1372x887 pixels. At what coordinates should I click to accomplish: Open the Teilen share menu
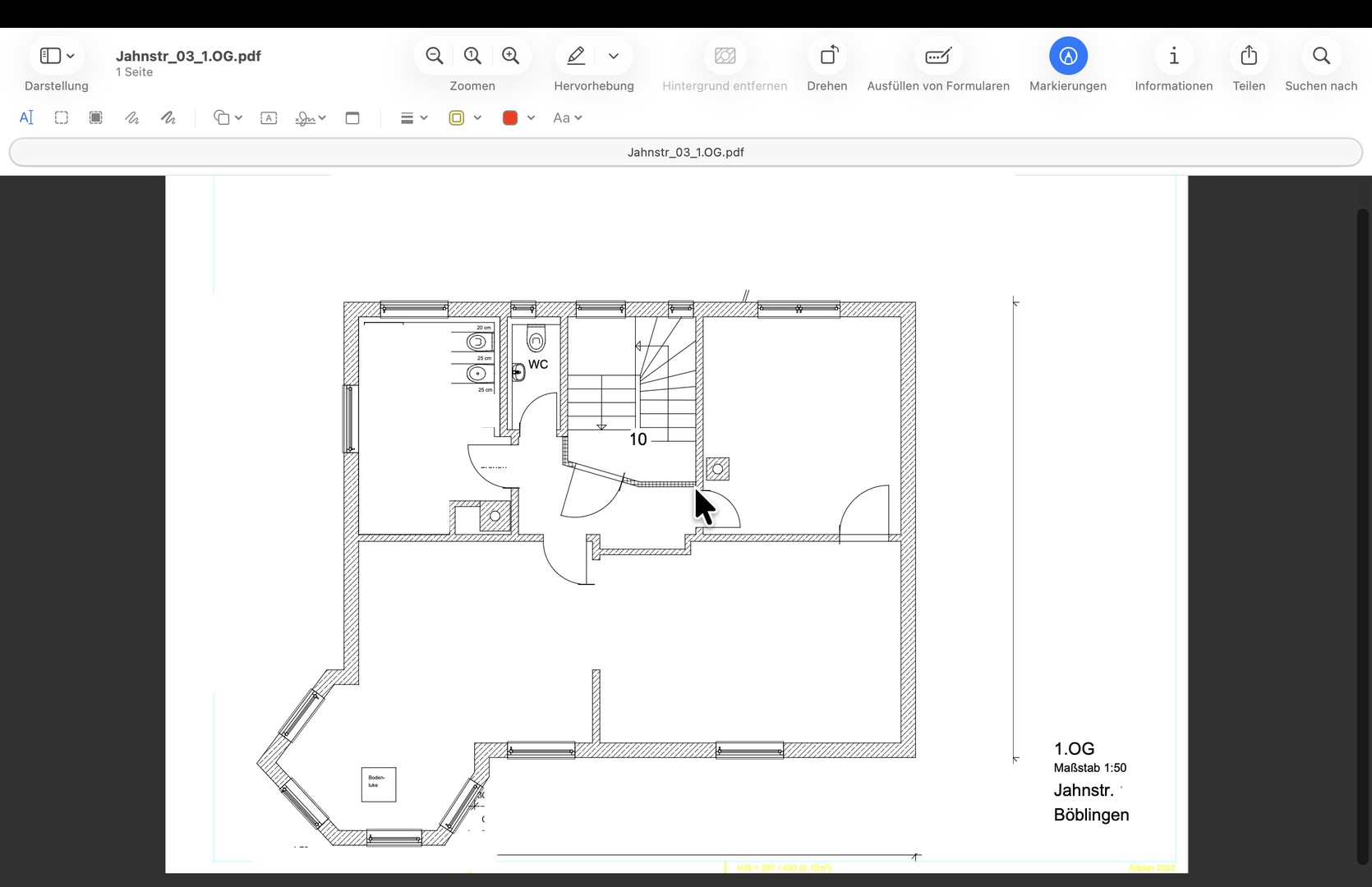click(1249, 56)
